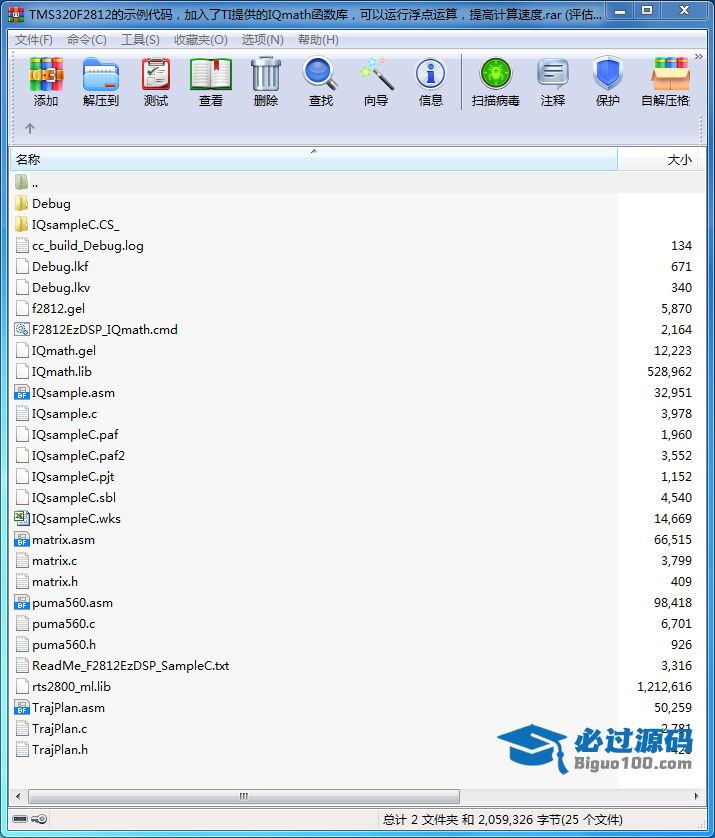Click the 解压到 (Extract to) icon

(x=100, y=74)
